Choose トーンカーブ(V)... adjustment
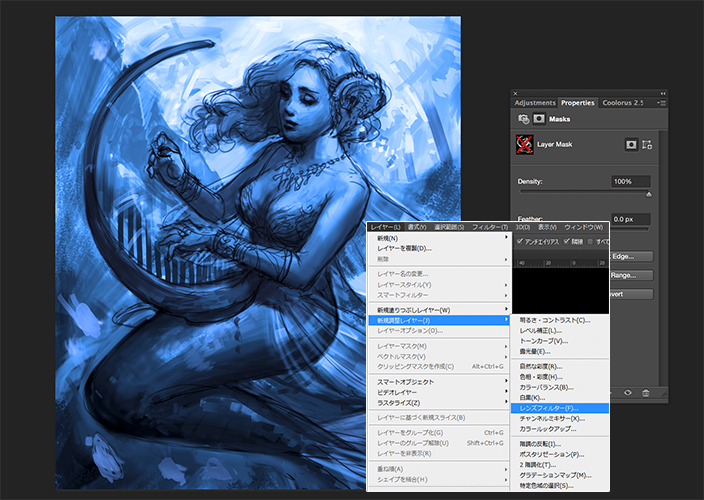704x500 pixels. 560,341
